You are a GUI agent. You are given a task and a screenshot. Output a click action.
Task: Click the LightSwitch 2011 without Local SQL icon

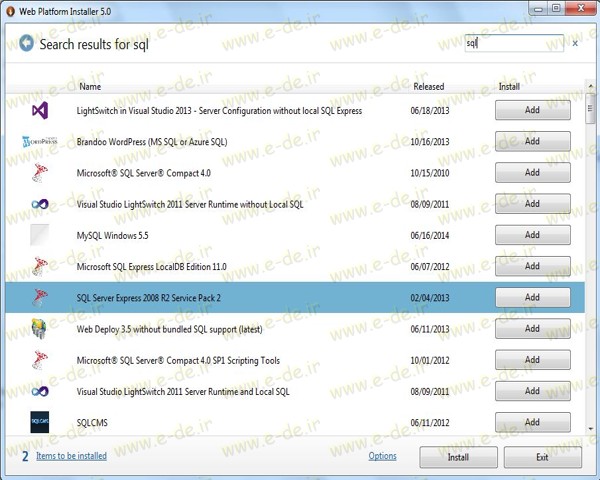point(40,204)
